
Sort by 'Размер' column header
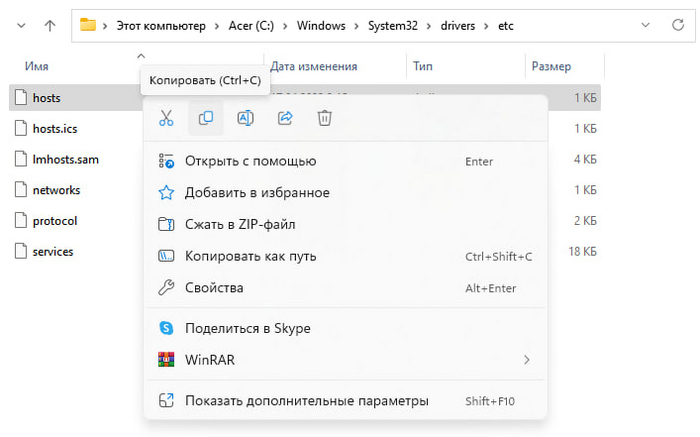[x=551, y=66]
